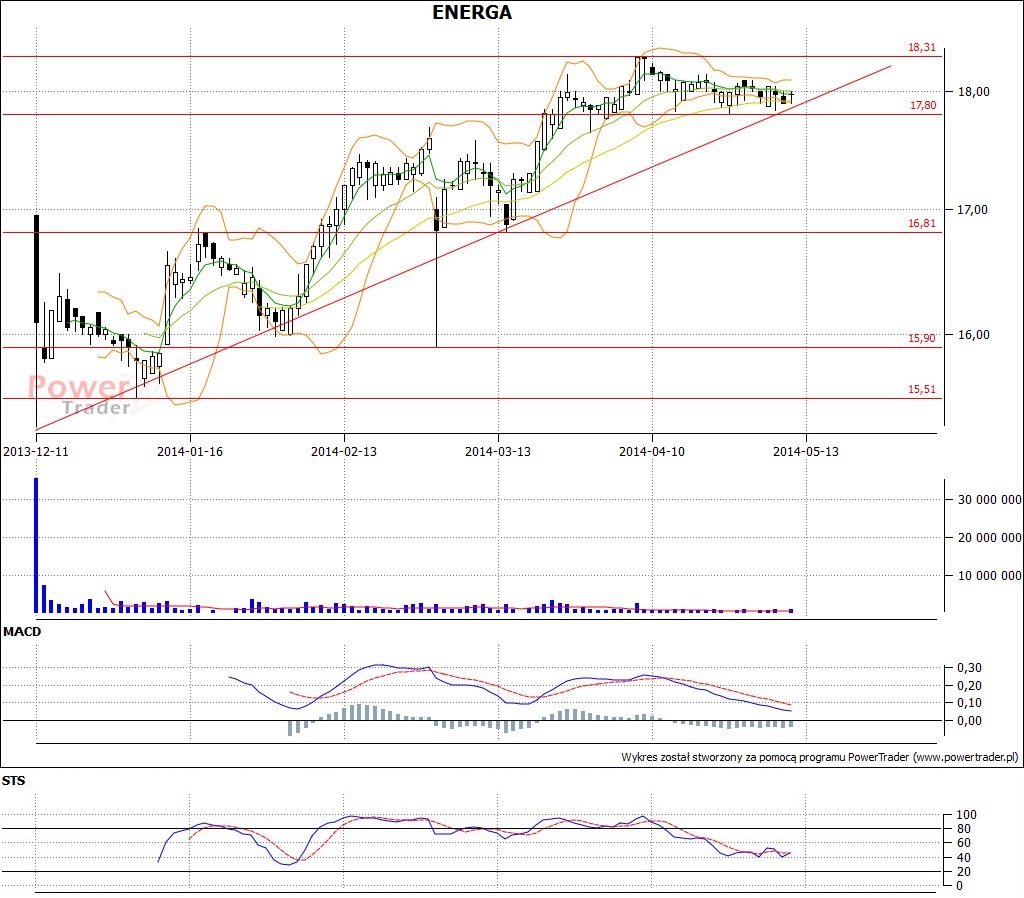1024x898 pixels.
Task: Select the 17,80 level label
Action: (923, 105)
